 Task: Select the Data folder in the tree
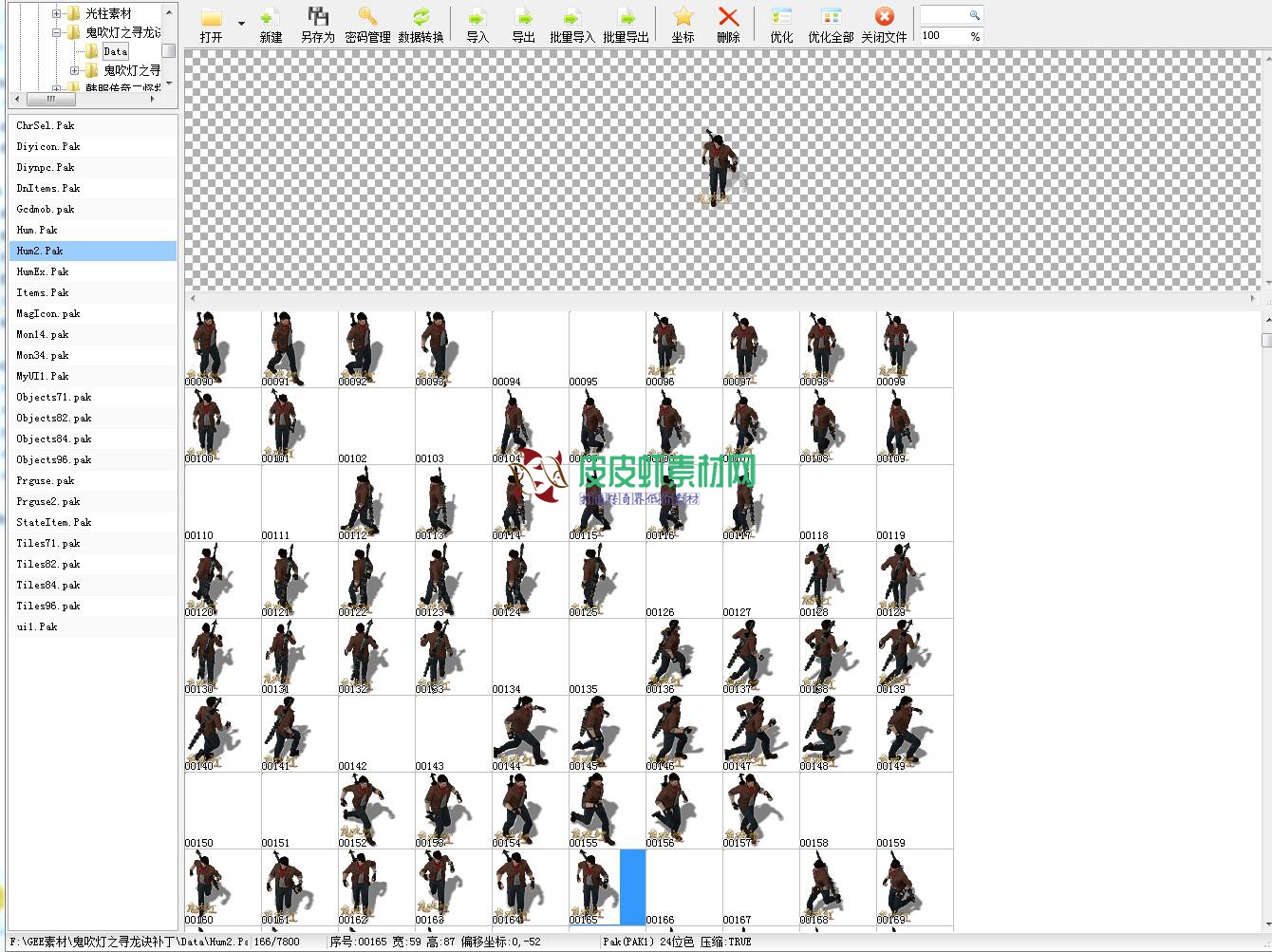point(115,51)
